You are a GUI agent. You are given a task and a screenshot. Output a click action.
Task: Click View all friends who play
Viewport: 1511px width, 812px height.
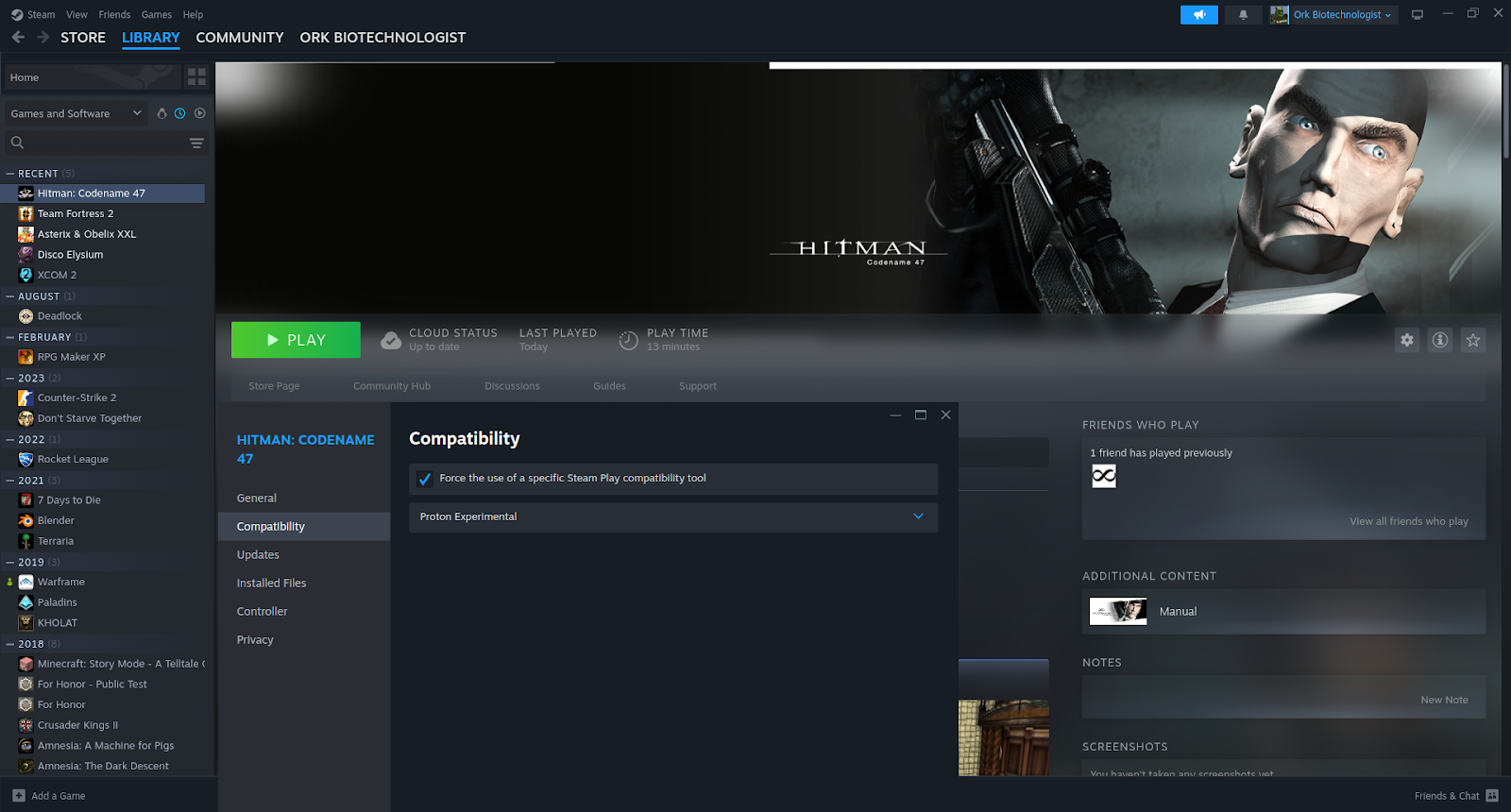click(1409, 521)
